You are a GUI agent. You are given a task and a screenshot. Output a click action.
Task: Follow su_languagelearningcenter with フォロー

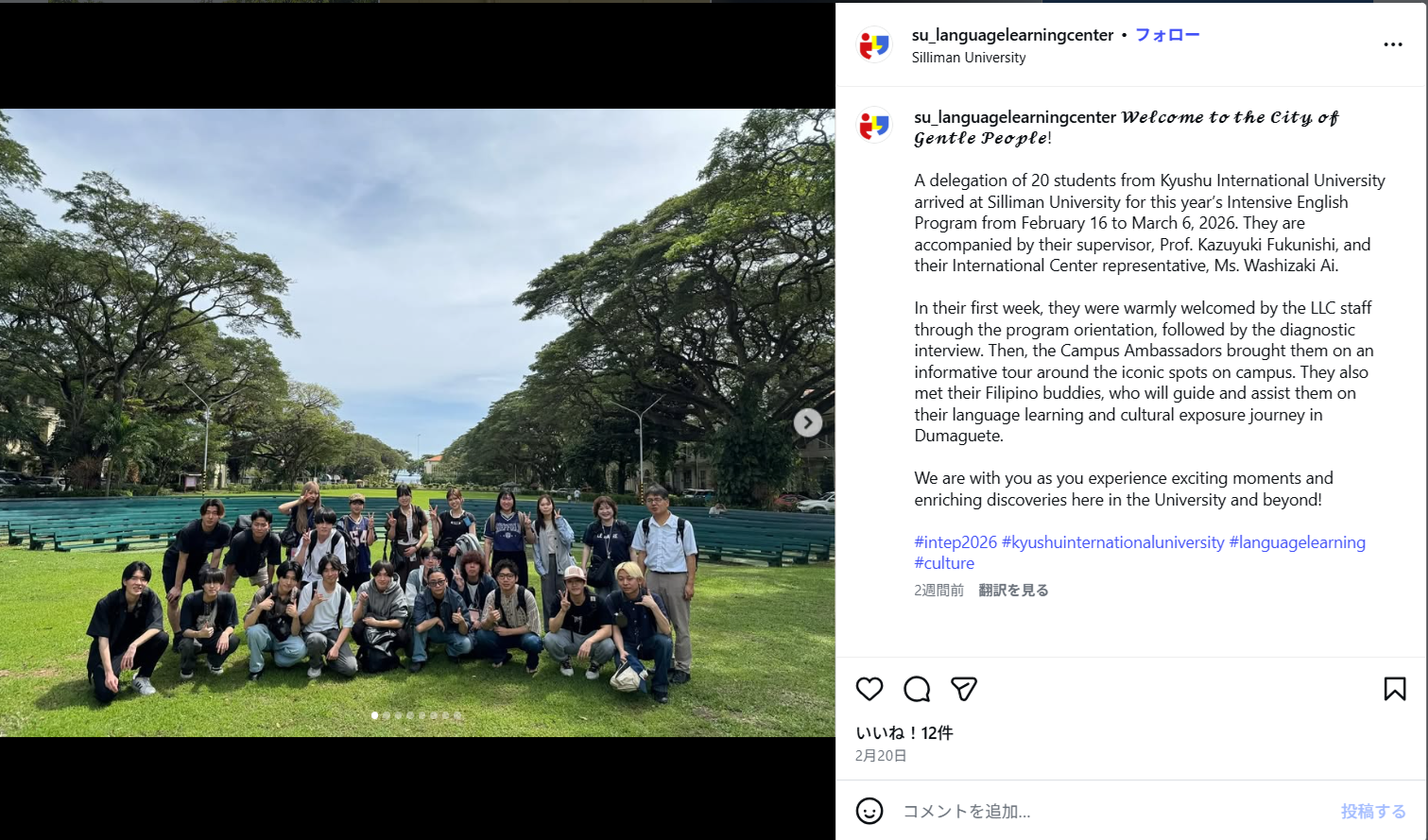coord(1167,35)
